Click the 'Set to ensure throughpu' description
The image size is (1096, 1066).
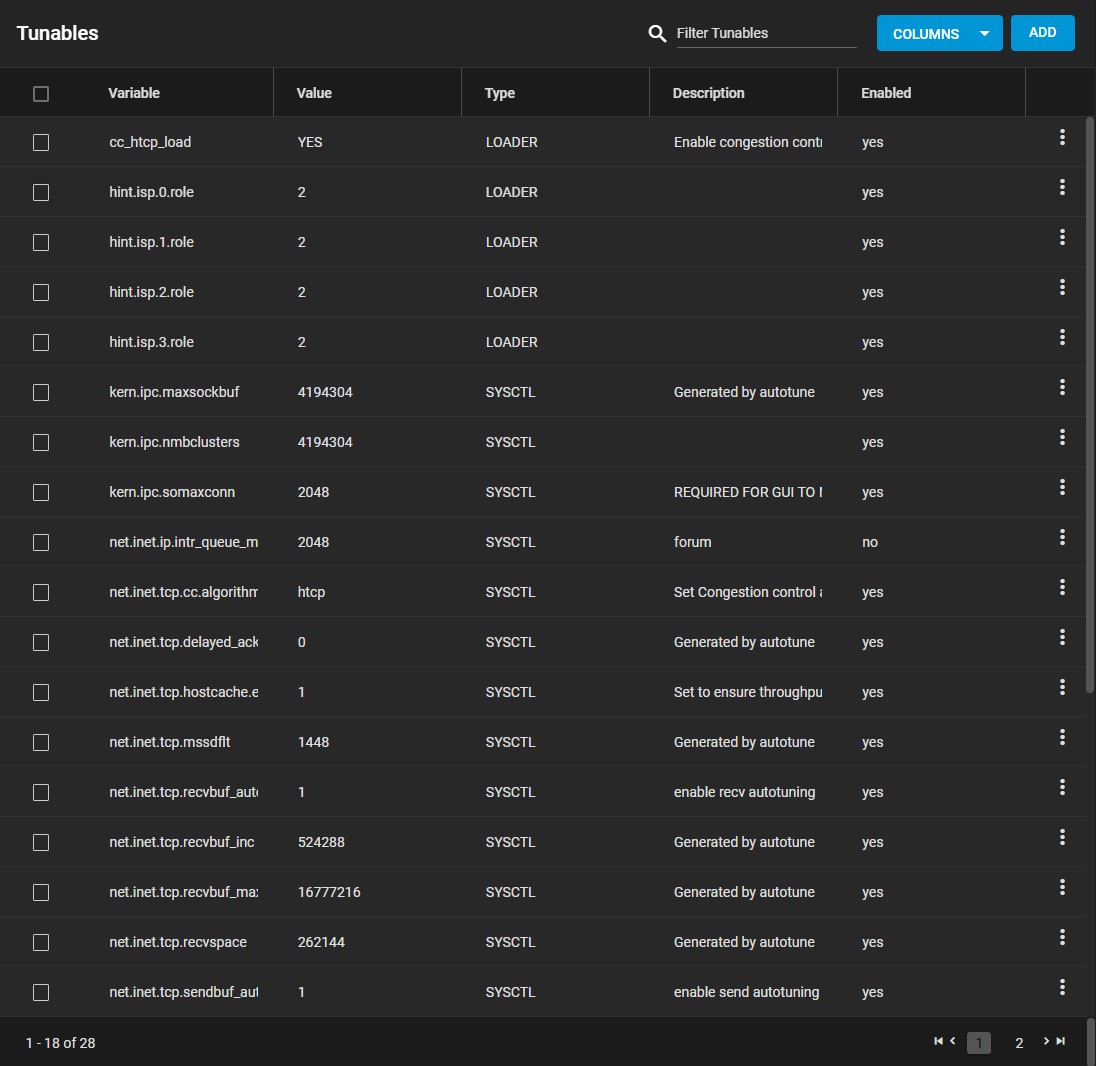[x=748, y=692]
